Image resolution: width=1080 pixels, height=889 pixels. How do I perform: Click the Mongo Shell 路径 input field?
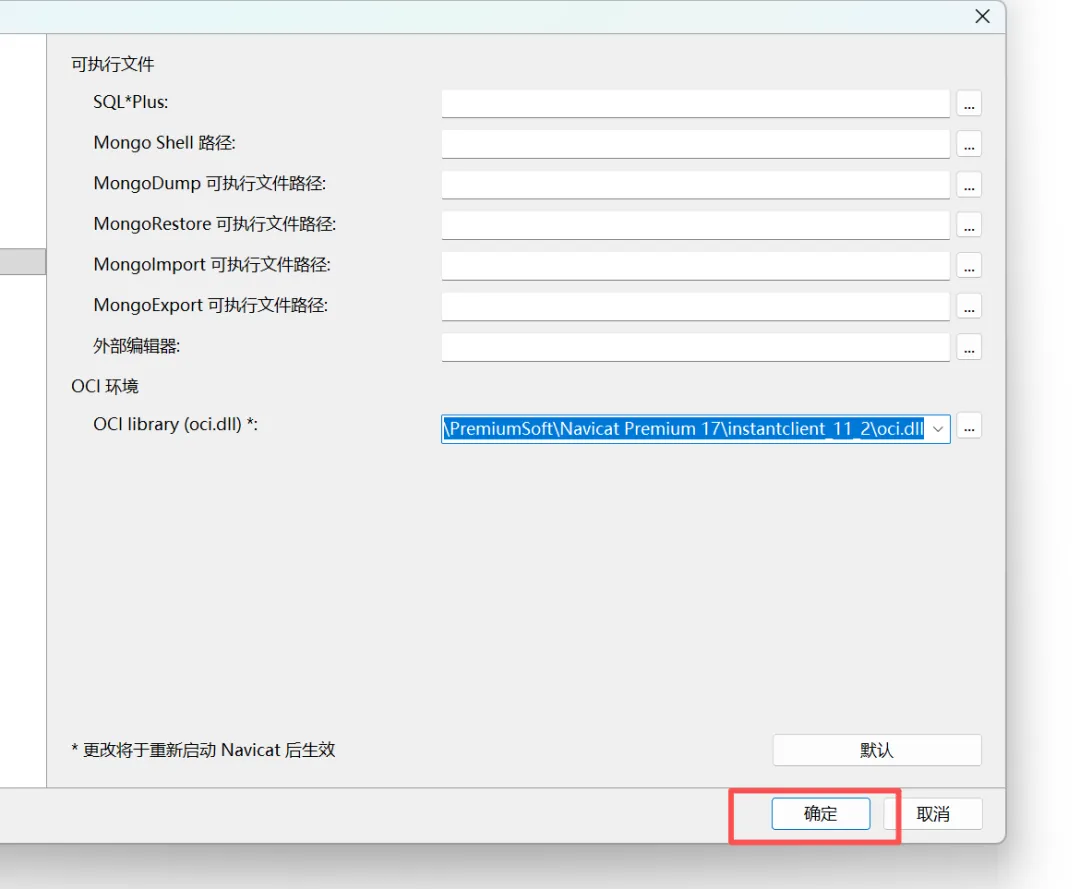pos(696,144)
